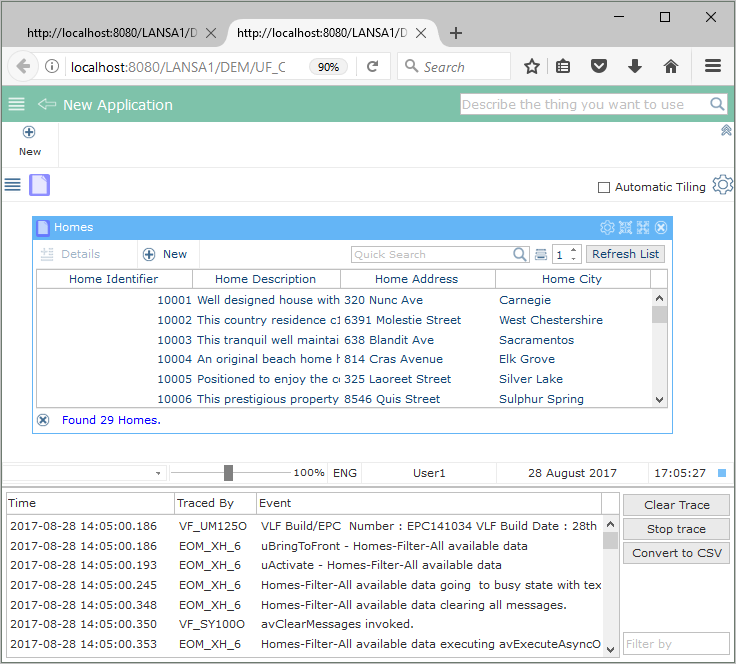The image size is (736, 664).
Task: Open the Homes window settings gear
Action: click(x=606, y=228)
